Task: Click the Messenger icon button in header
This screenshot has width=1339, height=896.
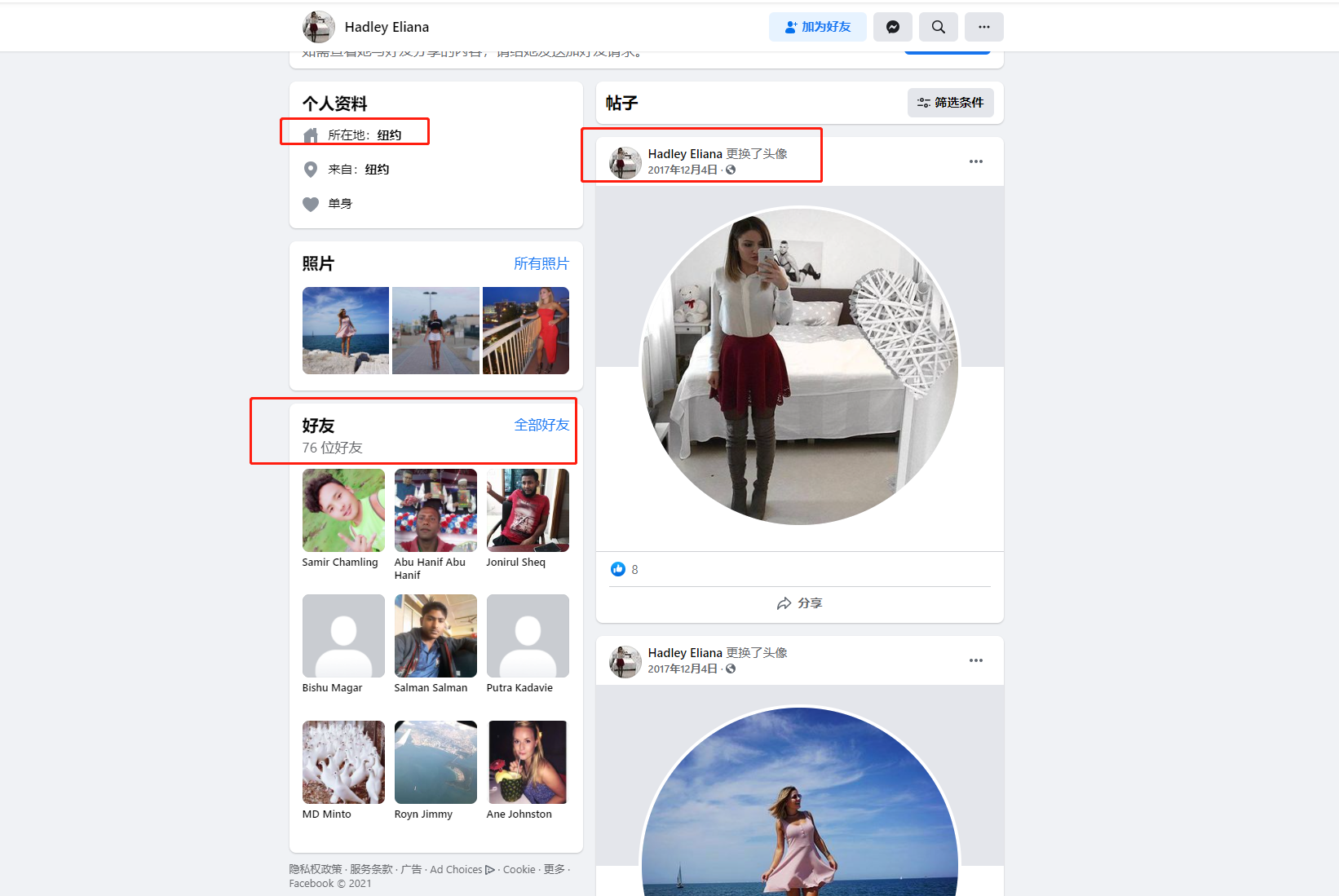Action: (893, 27)
